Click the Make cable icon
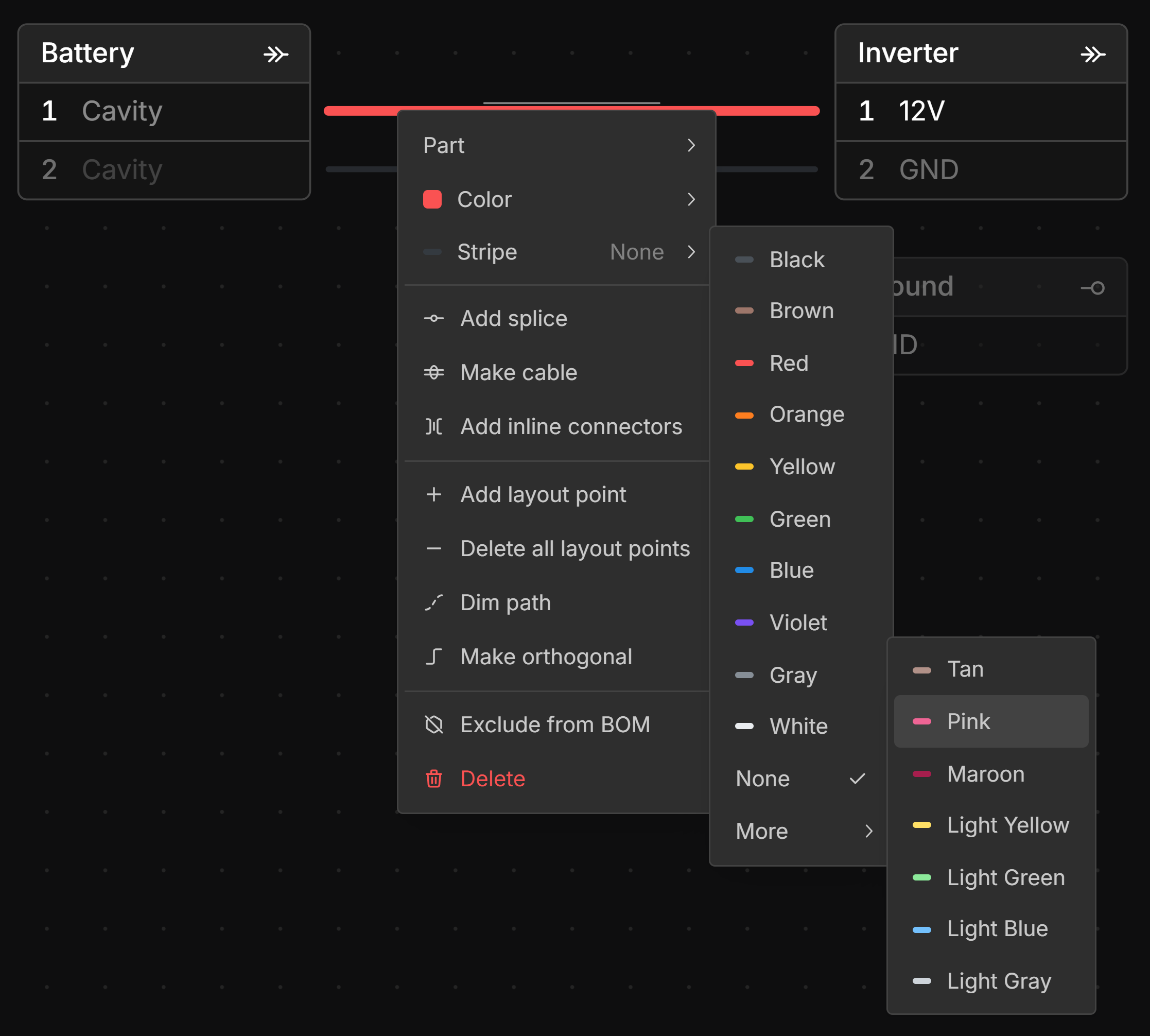 (433, 372)
